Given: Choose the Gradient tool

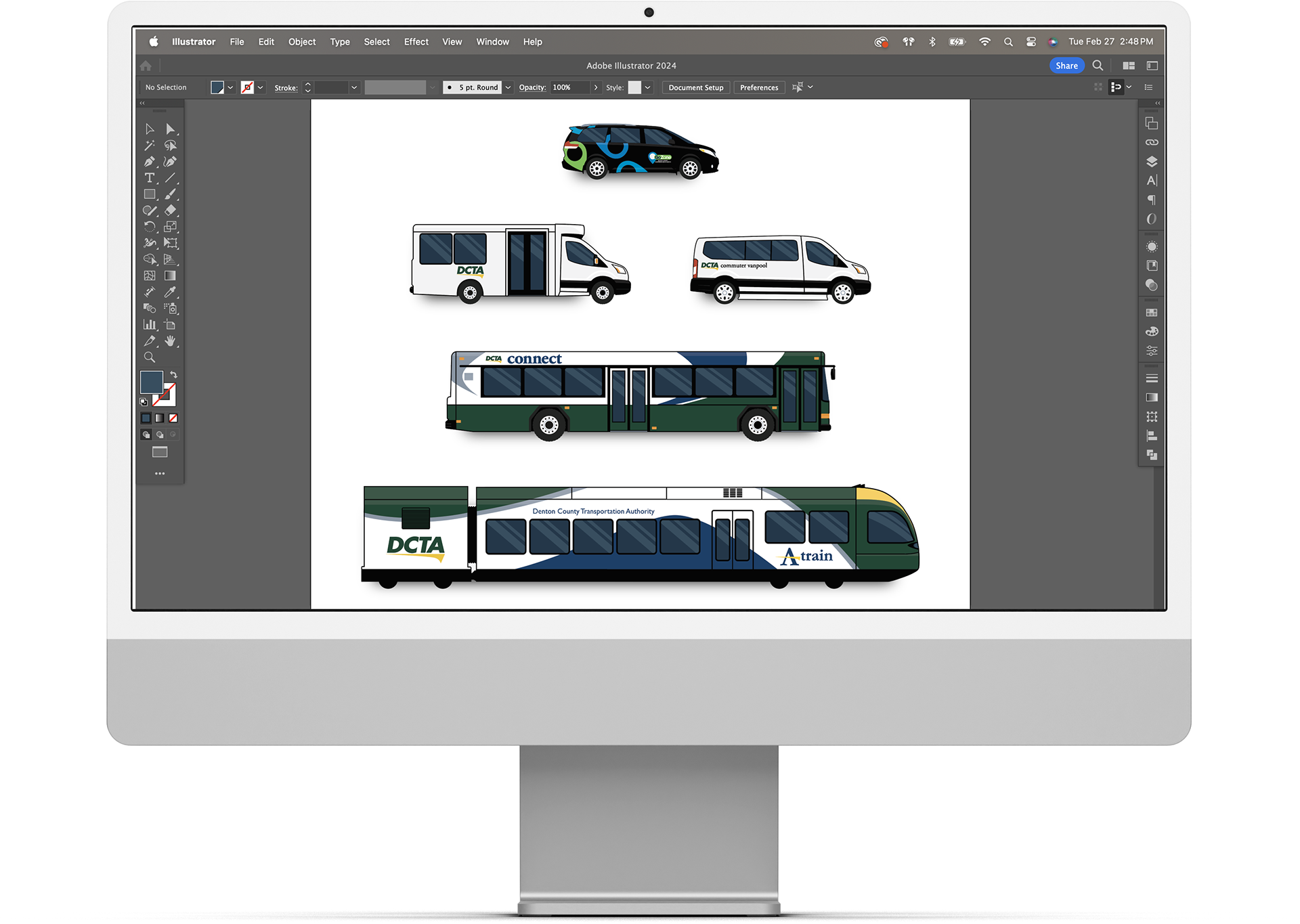Looking at the screenshot, I should pos(170,276).
